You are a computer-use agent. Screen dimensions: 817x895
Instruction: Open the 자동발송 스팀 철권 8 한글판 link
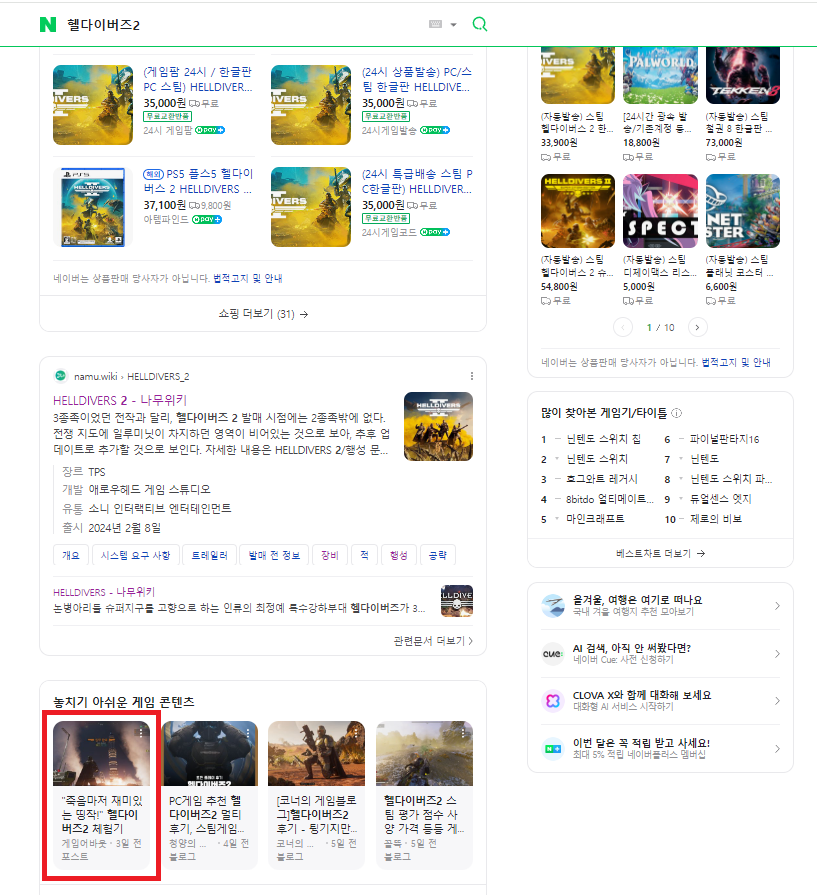tap(739, 122)
